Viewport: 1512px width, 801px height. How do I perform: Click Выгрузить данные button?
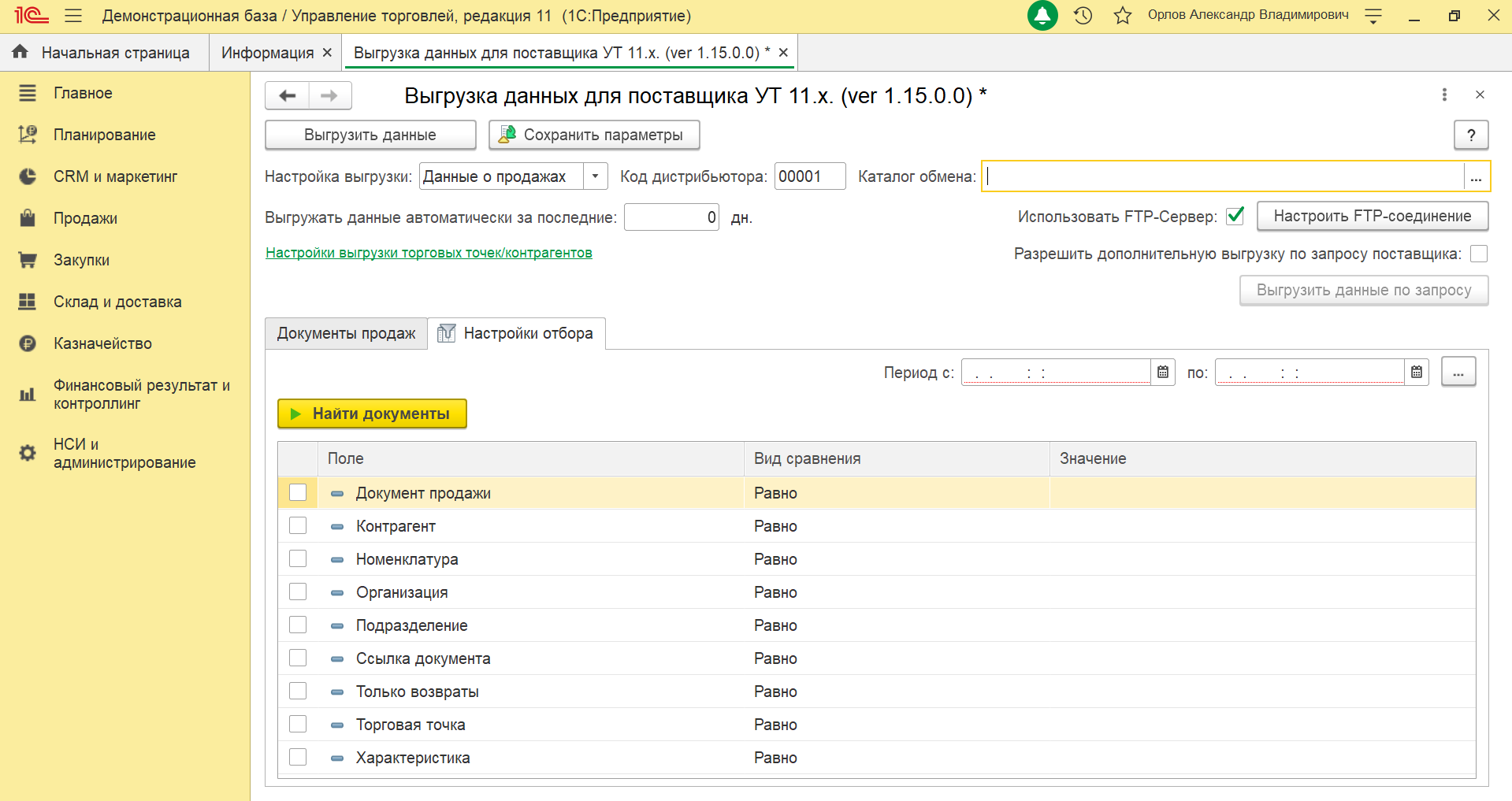[370, 135]
